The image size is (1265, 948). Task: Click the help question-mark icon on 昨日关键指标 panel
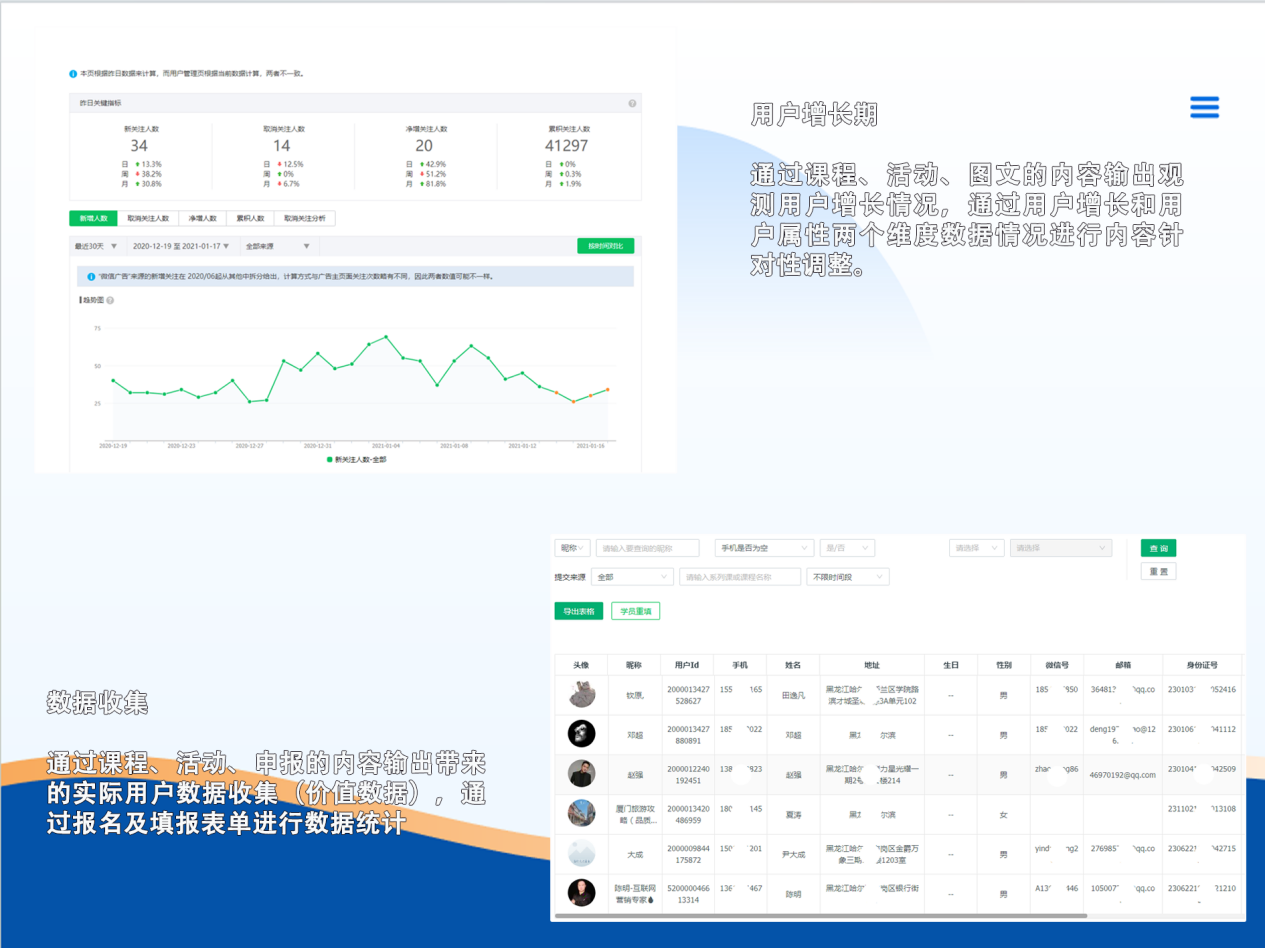click(x=630, y=103)
